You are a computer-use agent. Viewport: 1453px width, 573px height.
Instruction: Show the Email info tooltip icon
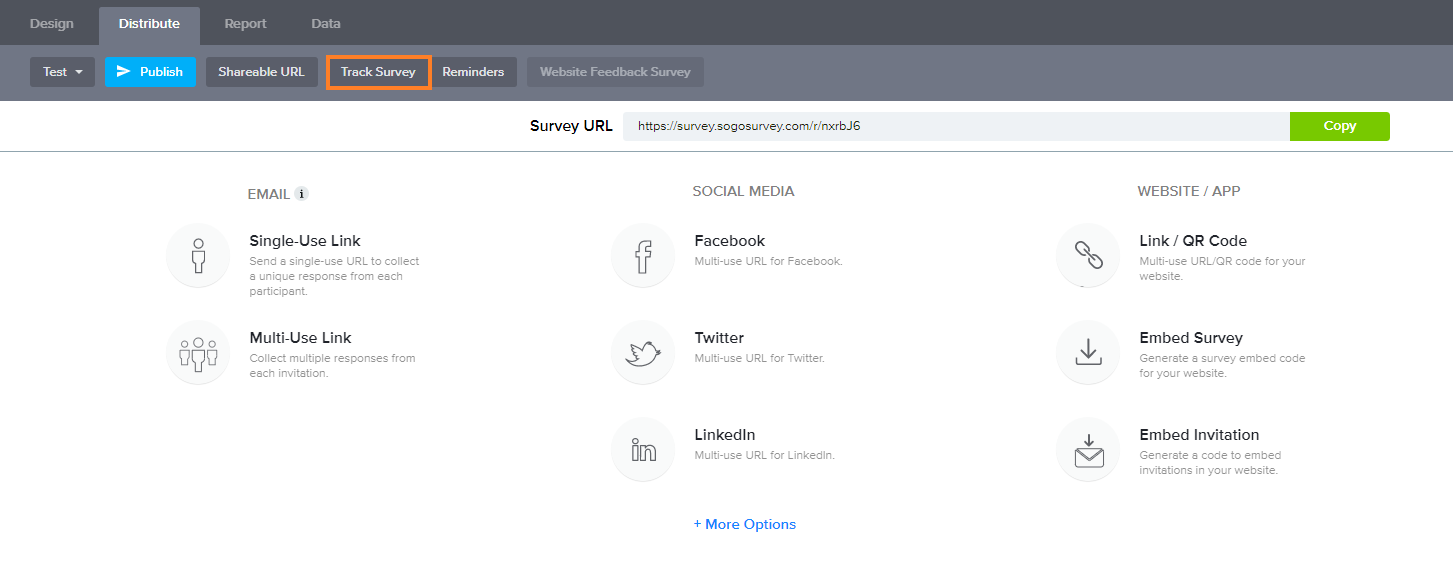tap(301, 194)
